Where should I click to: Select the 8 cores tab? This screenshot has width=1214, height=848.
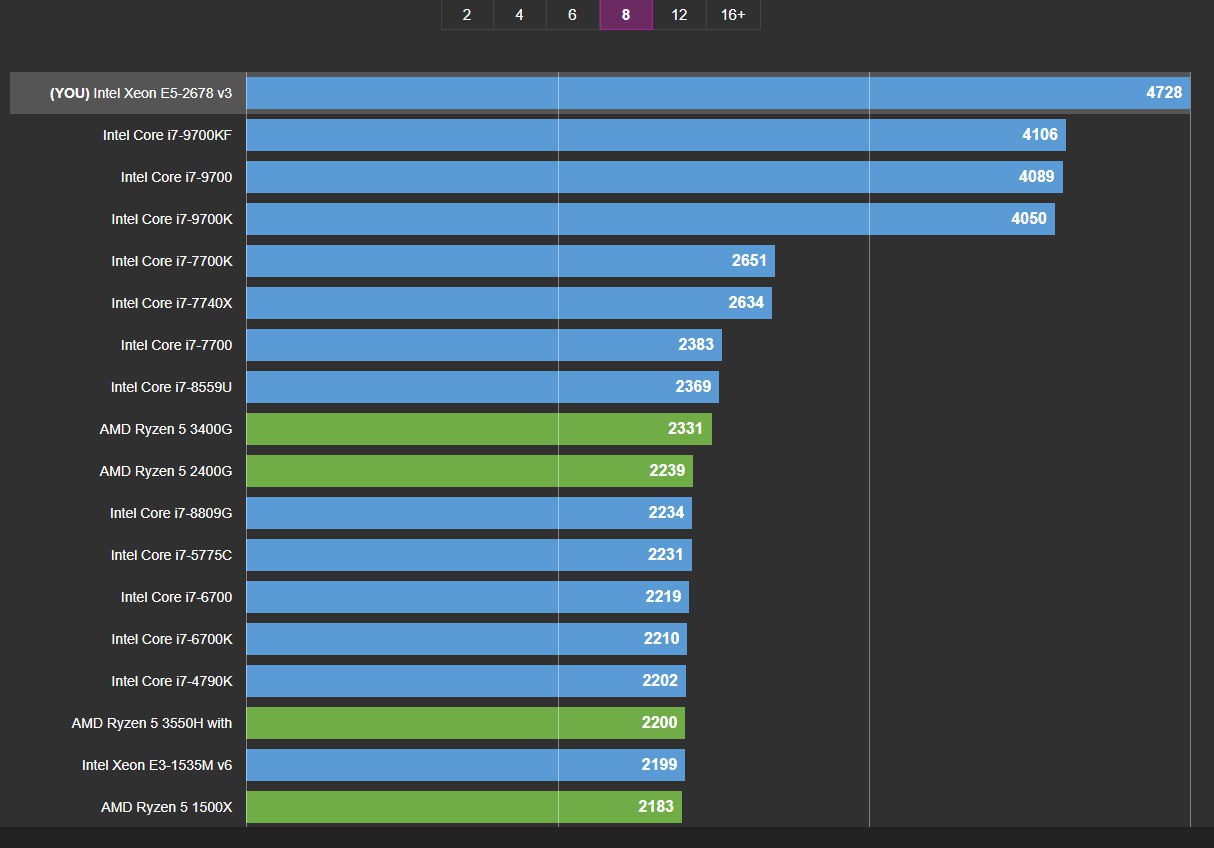coord(626,15)
